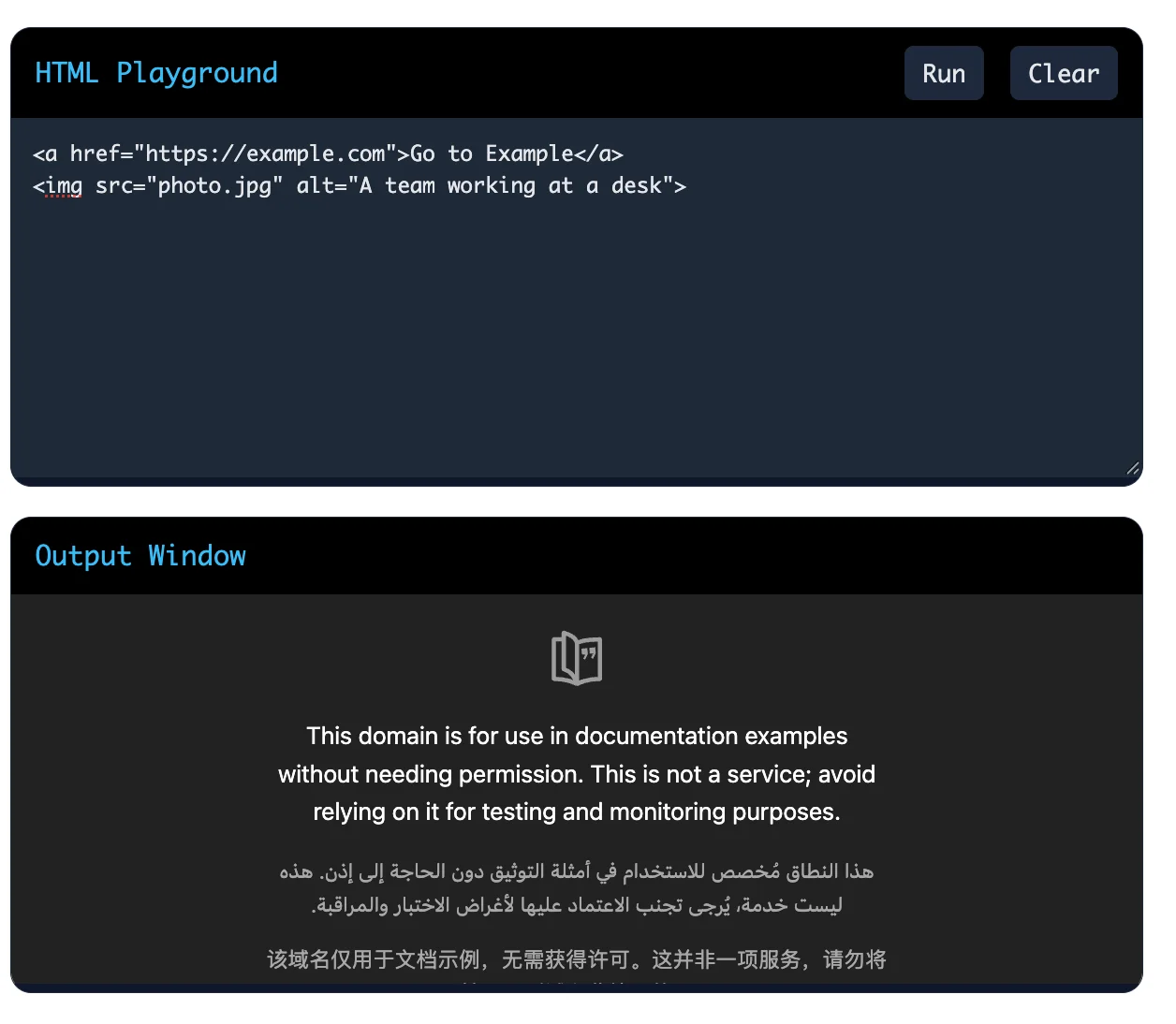This screenshot has width=1176, height=1024.
Task: Click the Chinese text line beginning 该域名
Action: [577, 959]
